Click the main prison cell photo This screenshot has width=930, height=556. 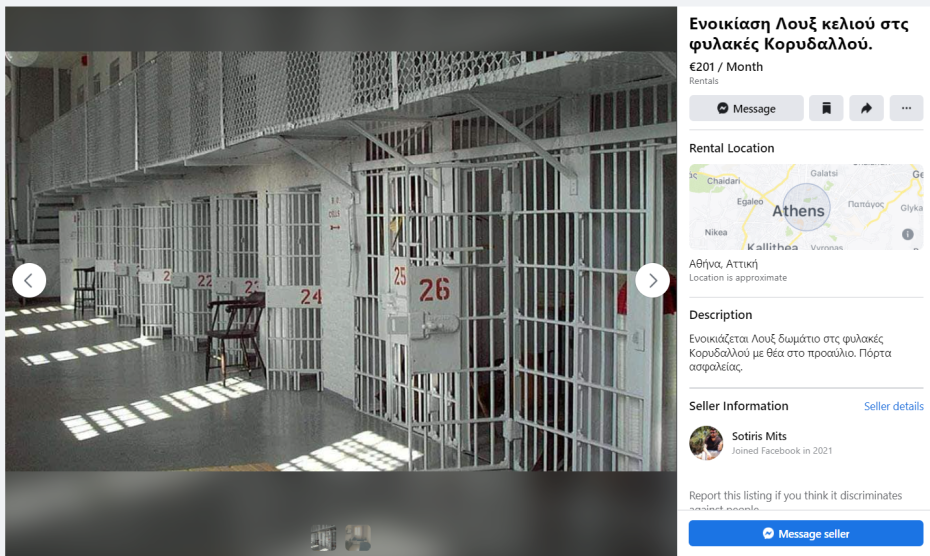341,261
